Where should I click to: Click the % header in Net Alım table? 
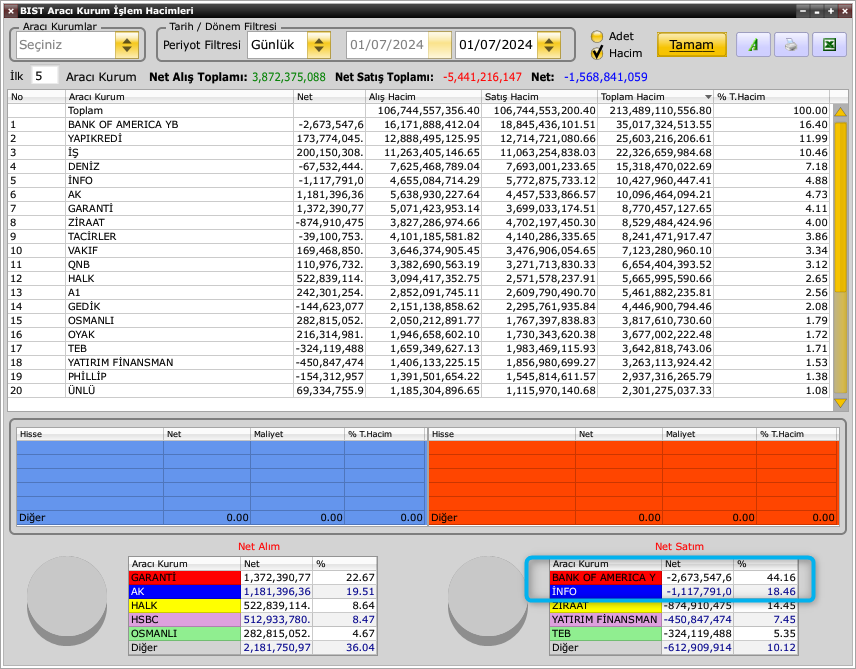(x=345, y=564)
